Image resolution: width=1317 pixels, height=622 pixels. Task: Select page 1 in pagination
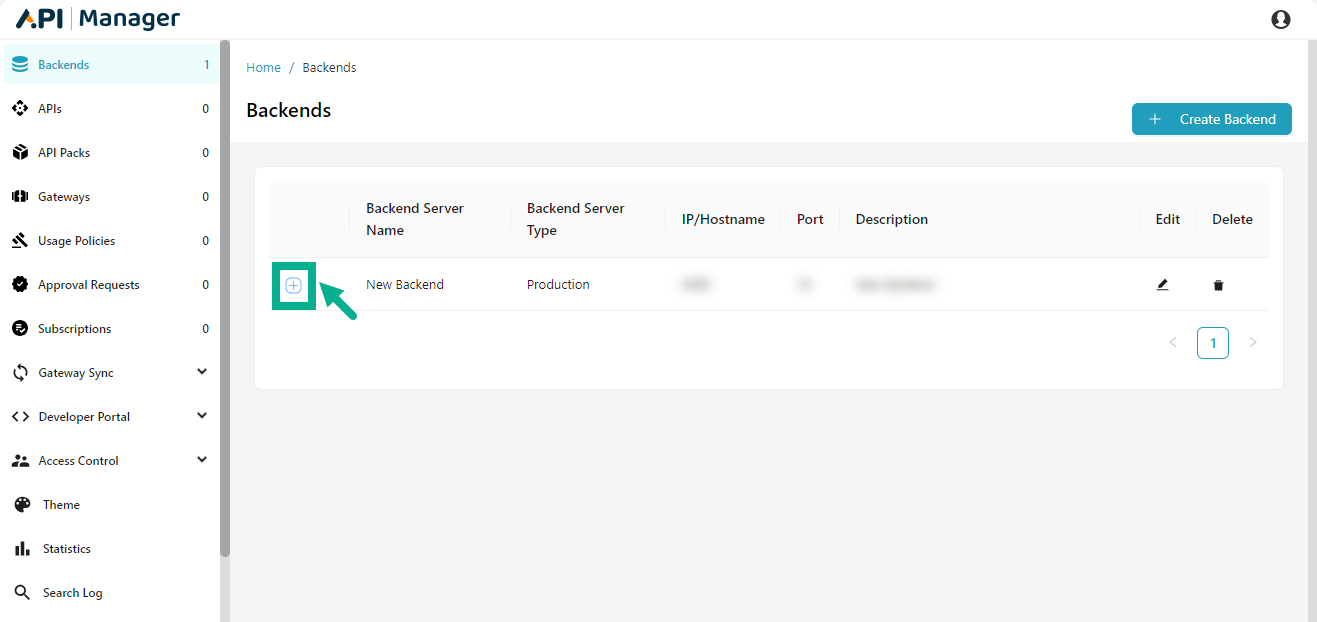[1212, 343]
